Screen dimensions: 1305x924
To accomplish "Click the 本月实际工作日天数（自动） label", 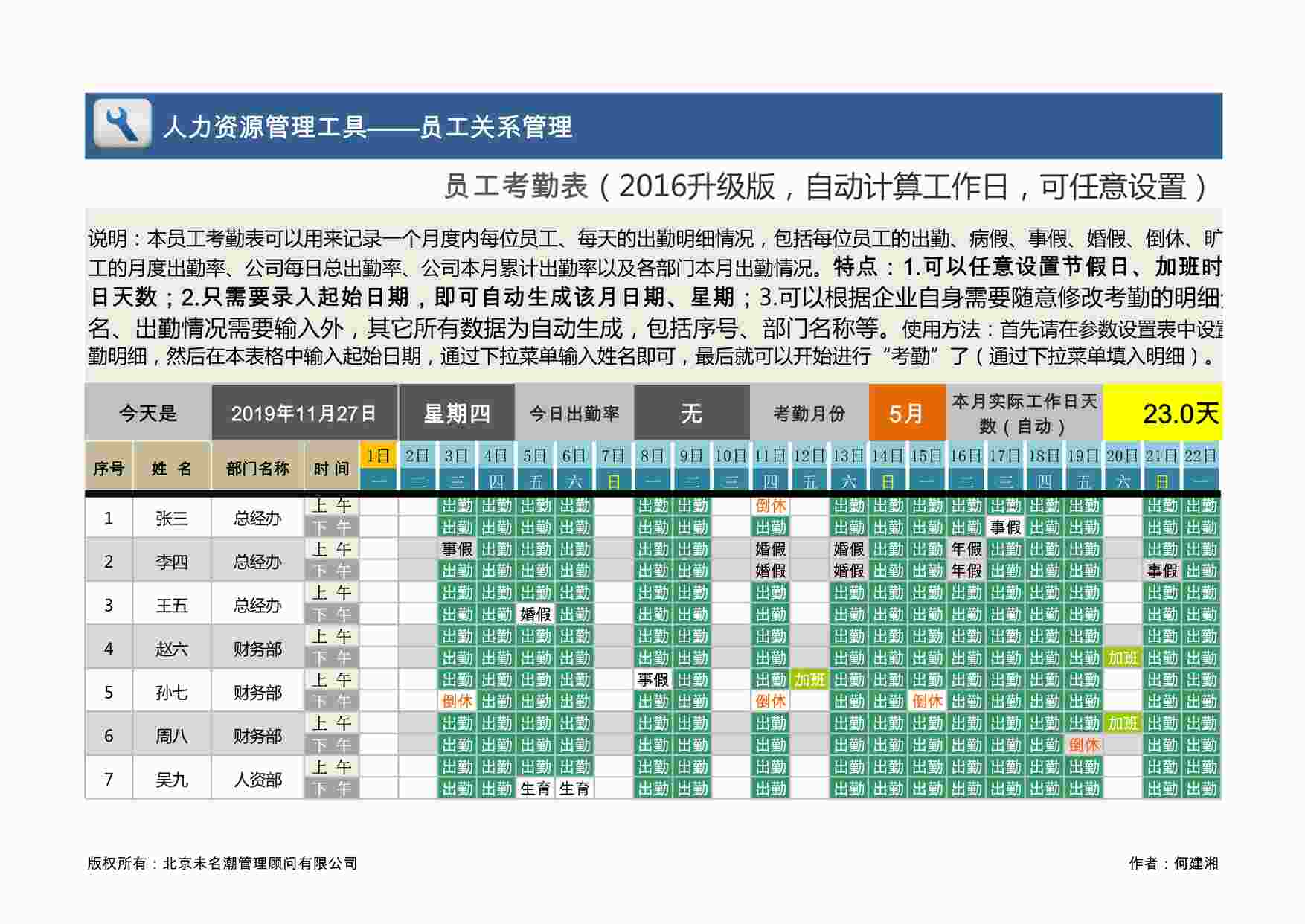I will (1025, 413).
